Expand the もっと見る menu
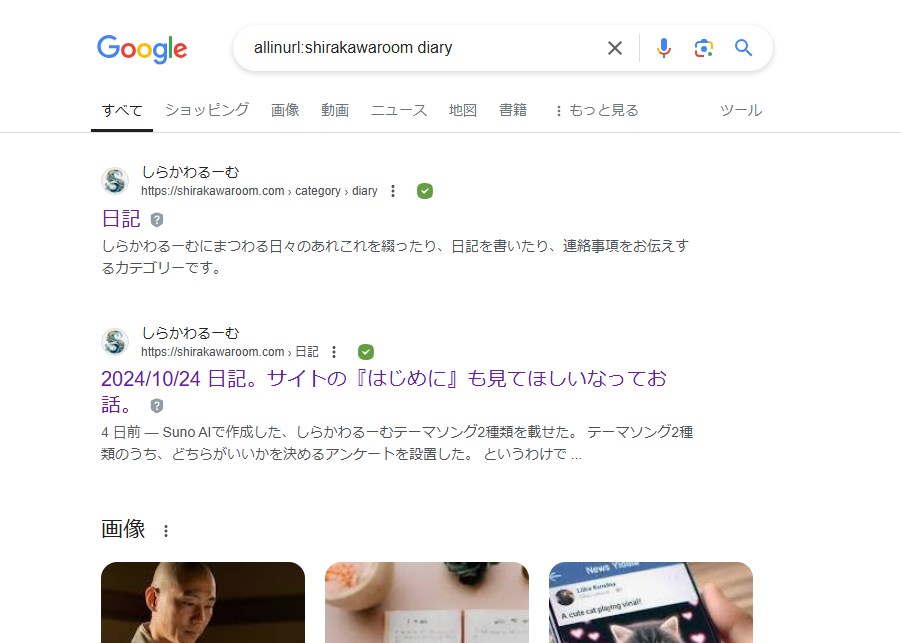Image resolution: width=901 pixels, height=643 pixels. (596, 110)
